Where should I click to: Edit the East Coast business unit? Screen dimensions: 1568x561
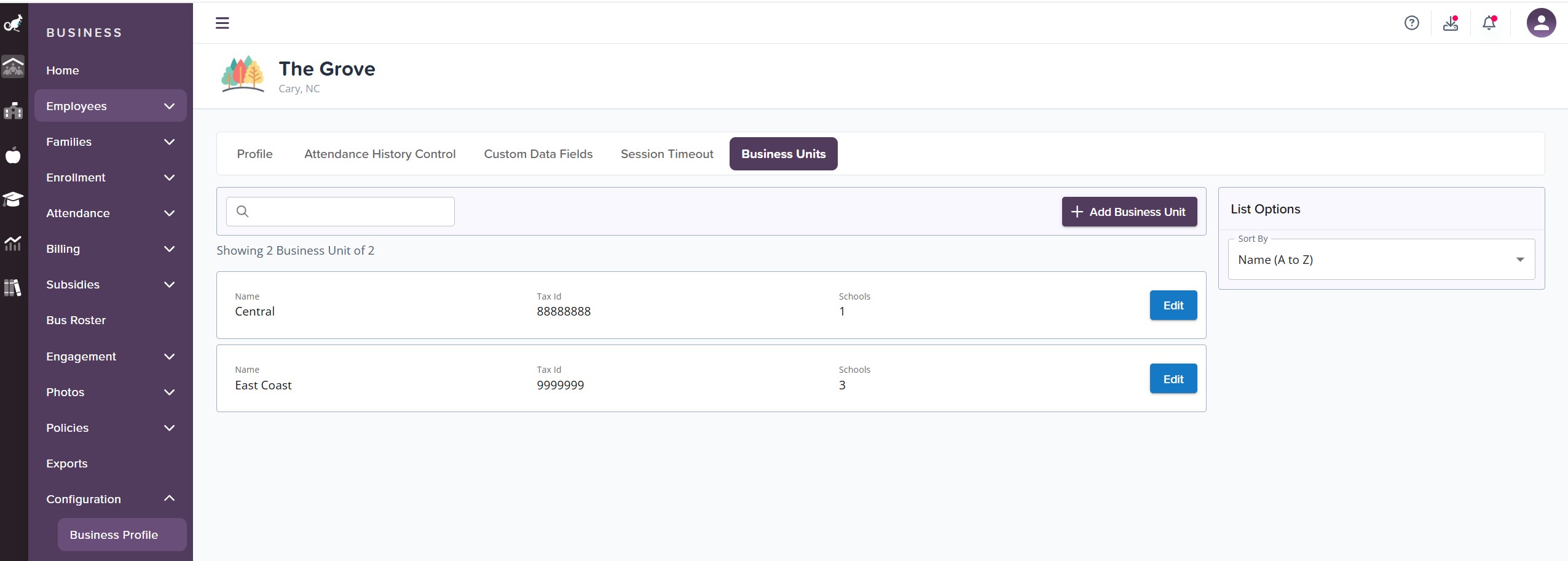(1173, 379)
